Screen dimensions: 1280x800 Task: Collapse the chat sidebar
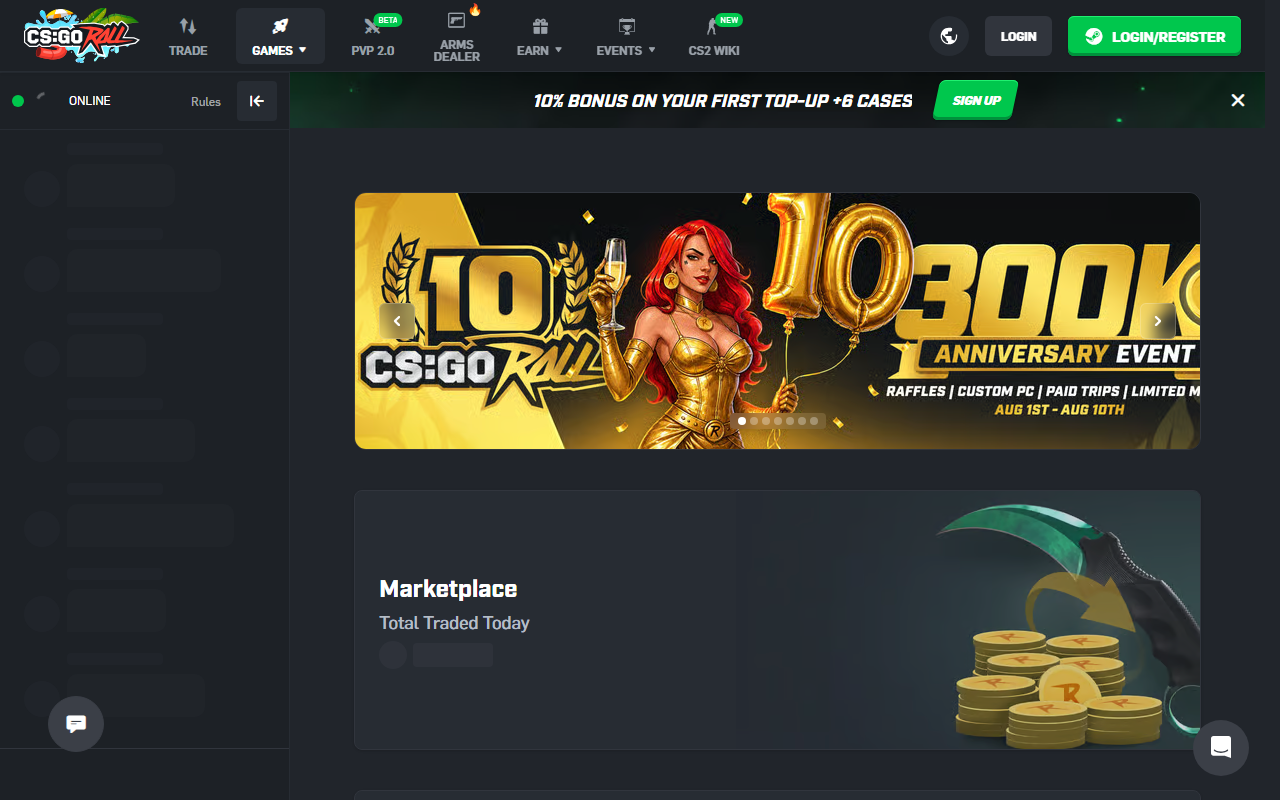pos(257,101)
